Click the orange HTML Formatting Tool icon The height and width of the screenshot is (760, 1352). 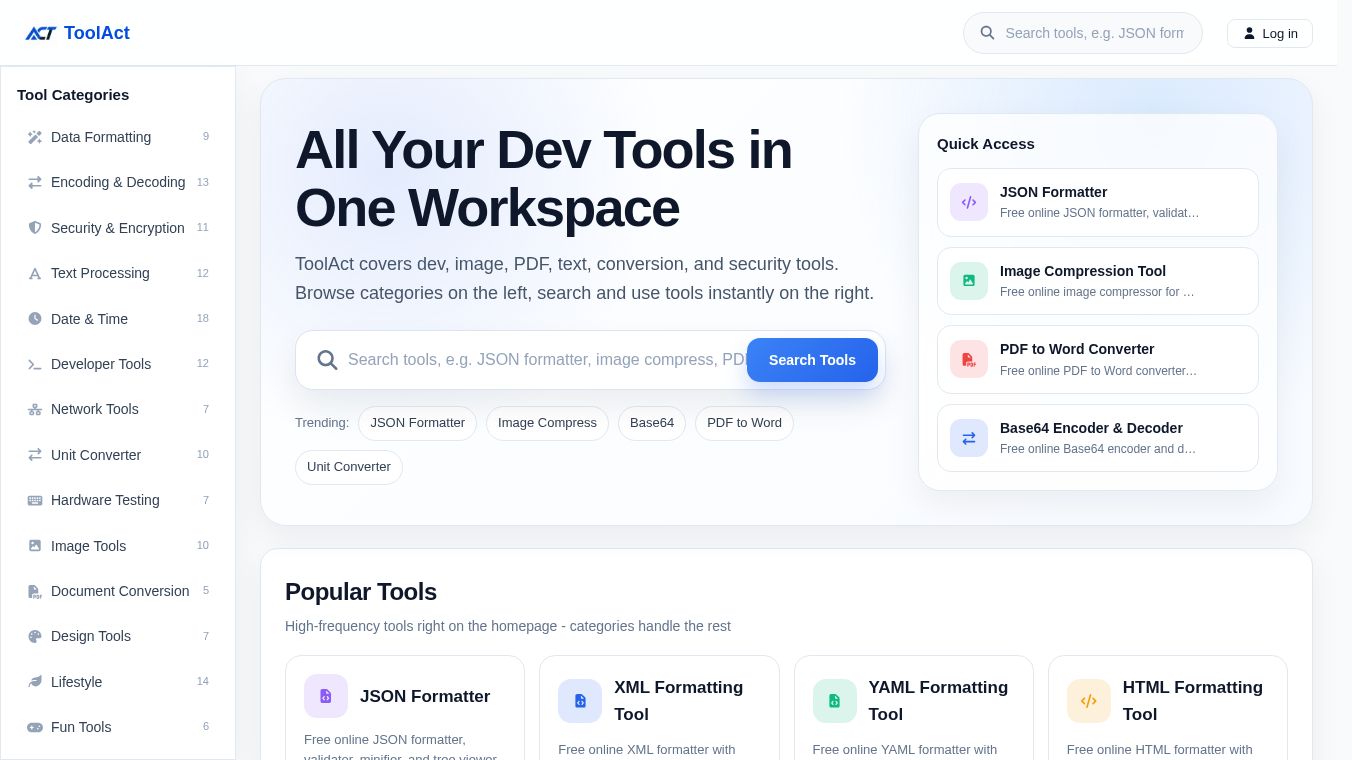coord(1089,701)
